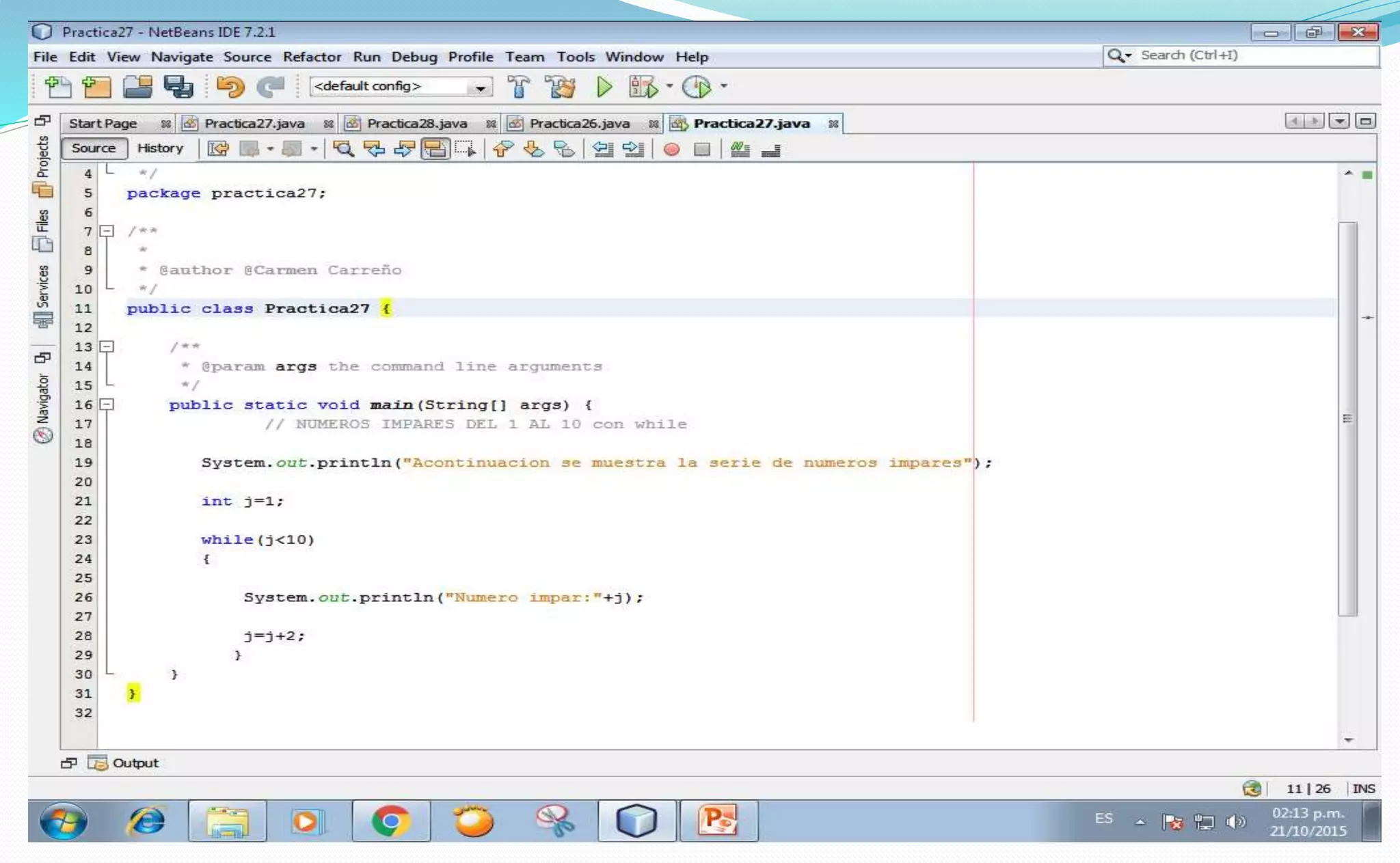Toggle rectangular selection mode
This screenshot has width=1400, height=863.
[x=465, y=149]
